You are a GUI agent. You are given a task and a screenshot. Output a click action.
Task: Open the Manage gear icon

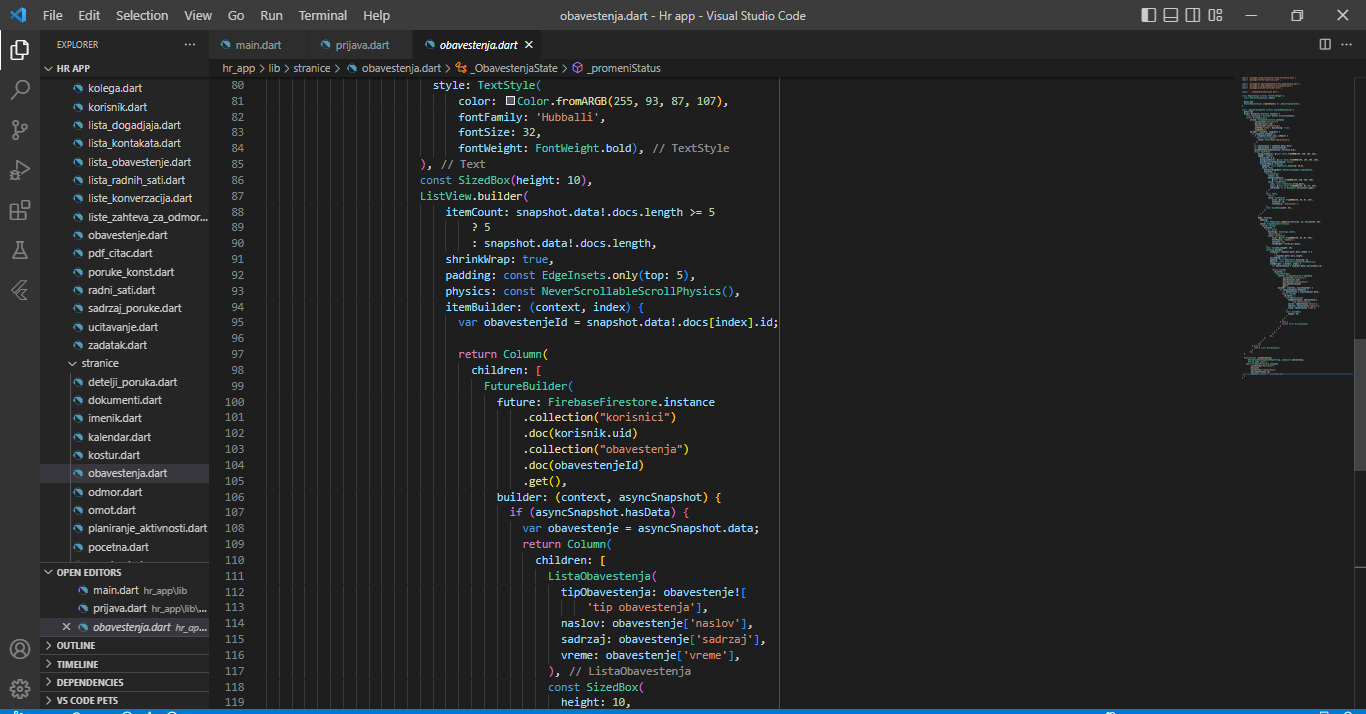19,689
